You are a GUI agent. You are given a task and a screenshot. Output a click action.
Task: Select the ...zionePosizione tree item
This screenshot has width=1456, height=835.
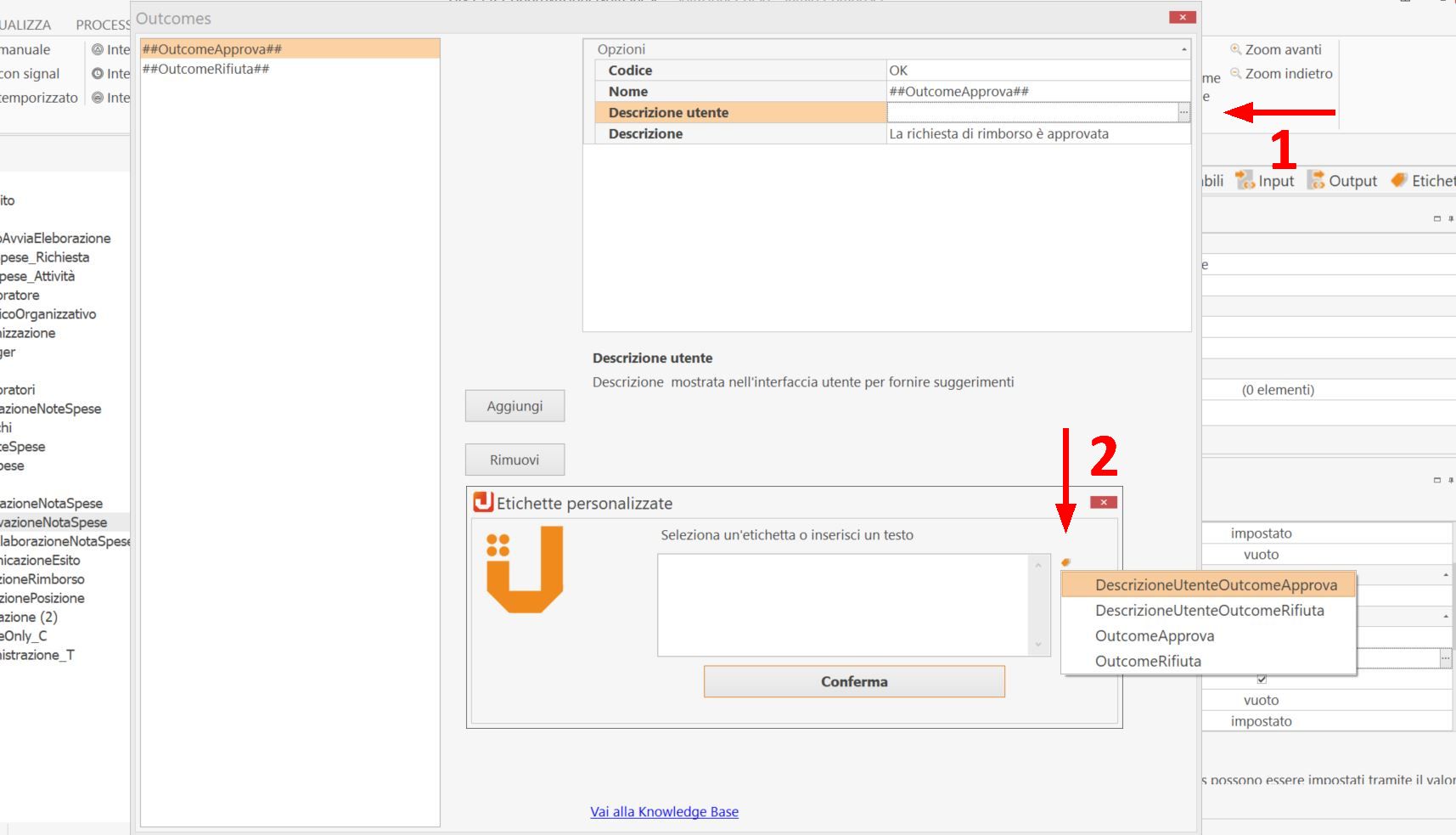pos(42,598)
